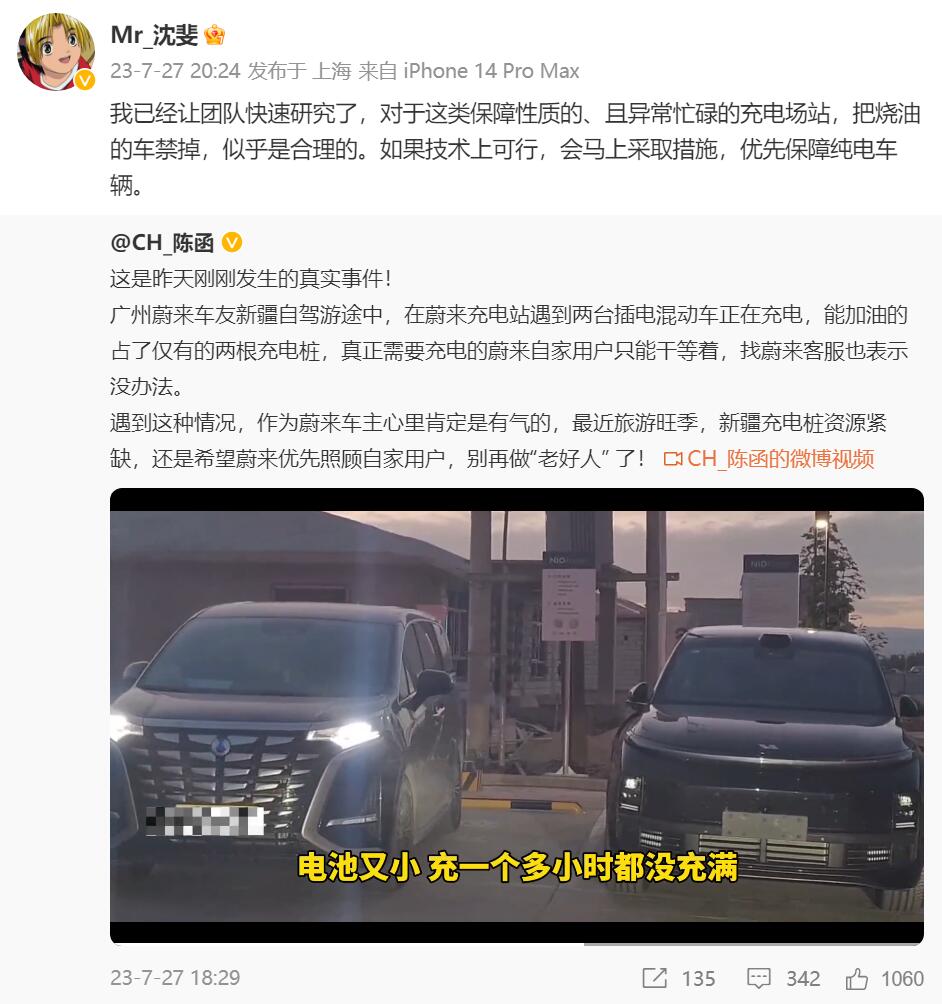Image resolution: width=942 pixels, height=1004 pixels.
Task: Open Mr_沈斐's profile avatar
Action: [56, 51]
